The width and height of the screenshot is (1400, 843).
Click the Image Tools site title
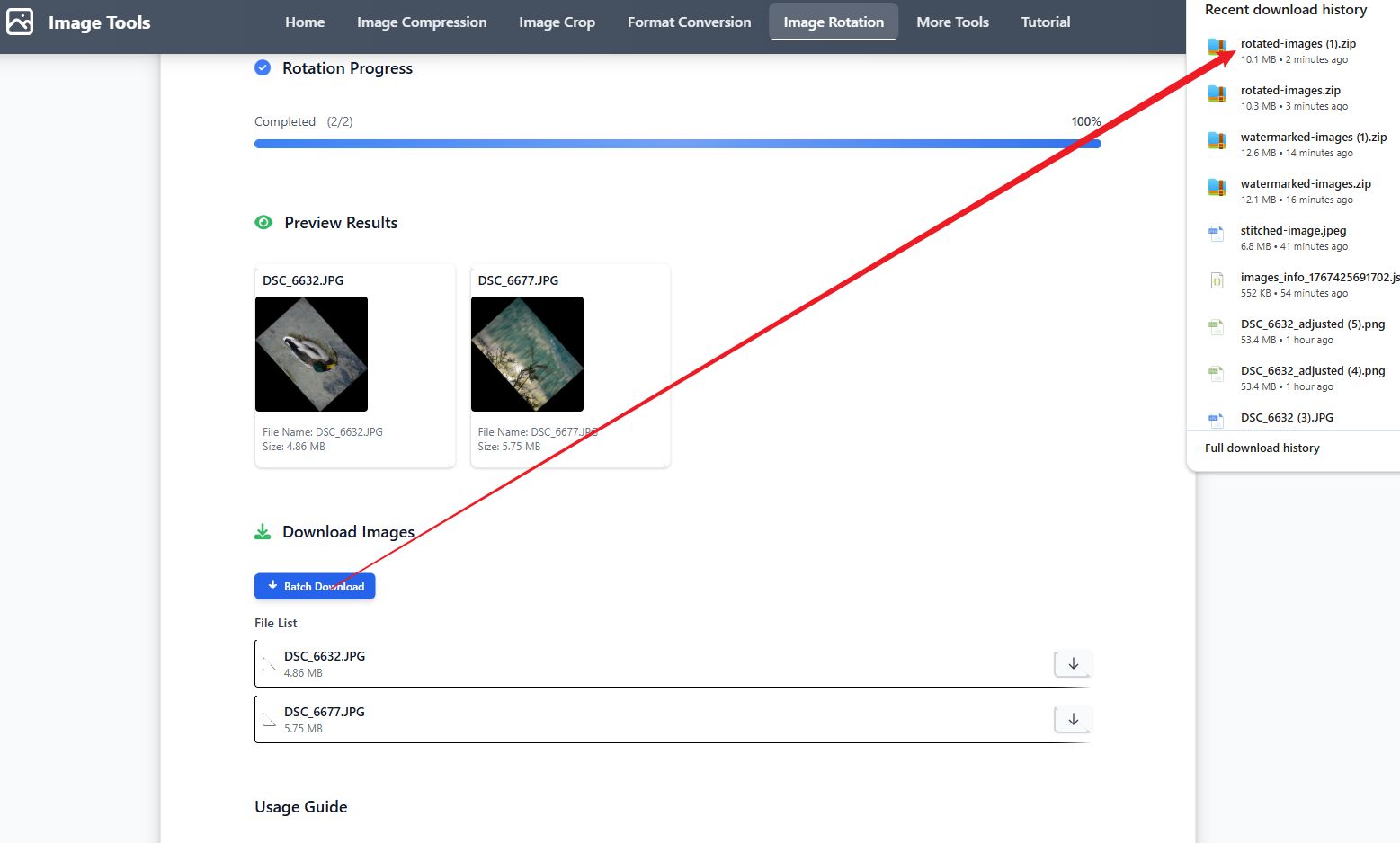click(x=99, y=22)
